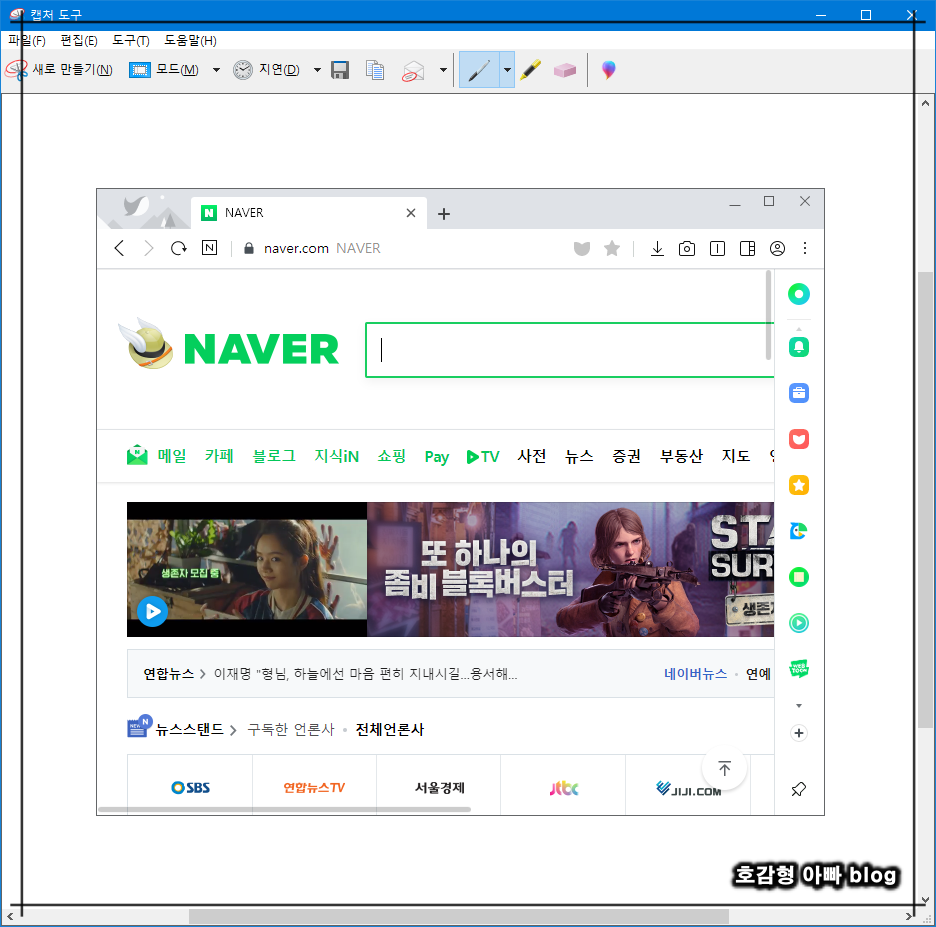The image size is (936, 927).
Task: Click the bookmark star in address bar
Action: click(612, 248)
